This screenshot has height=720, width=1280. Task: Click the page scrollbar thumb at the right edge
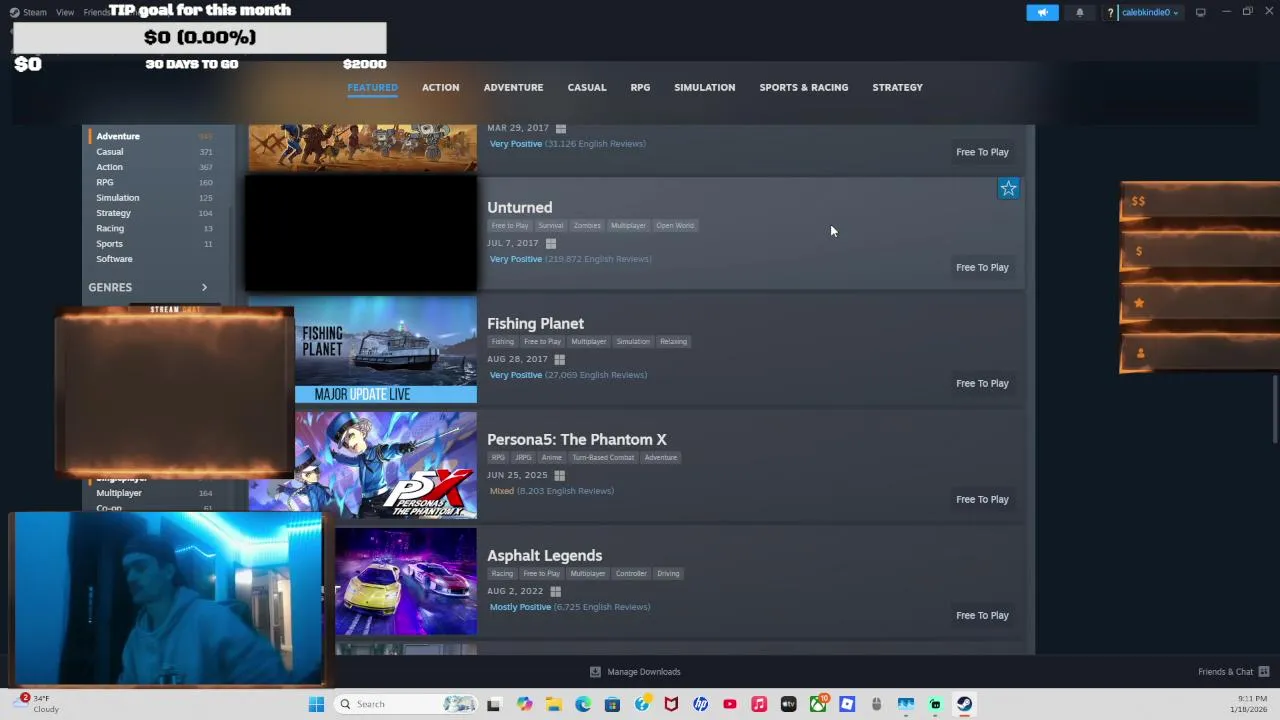1274,409
